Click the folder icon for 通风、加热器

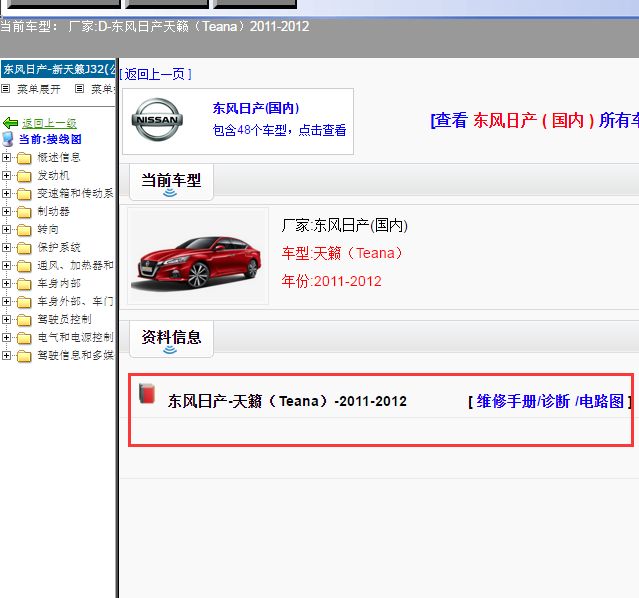[x=24, y=265]
